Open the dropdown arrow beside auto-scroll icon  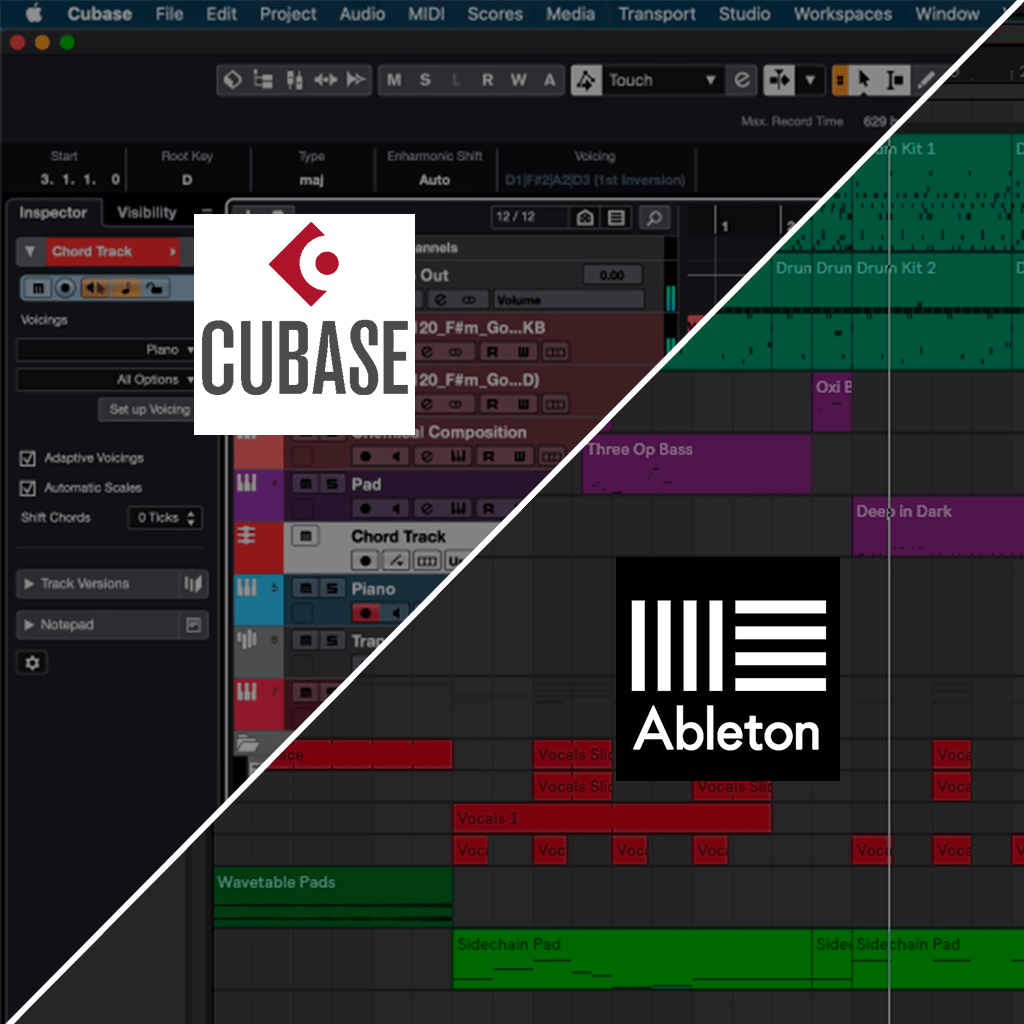(810, 80)
